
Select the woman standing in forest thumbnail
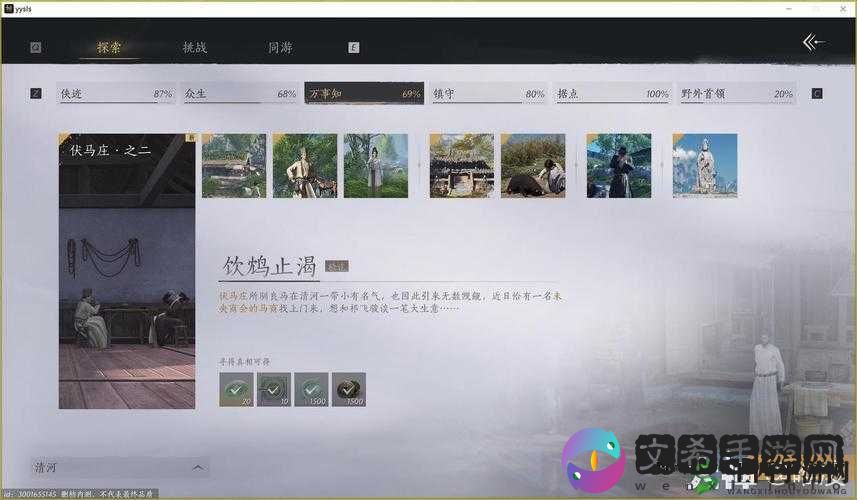click(376, 166)
